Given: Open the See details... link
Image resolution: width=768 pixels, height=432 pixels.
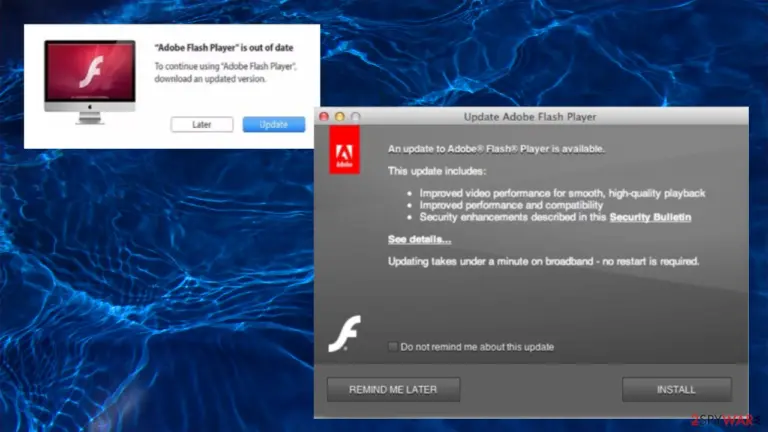Looking at the screenshot, I should (x=419, y=240).
